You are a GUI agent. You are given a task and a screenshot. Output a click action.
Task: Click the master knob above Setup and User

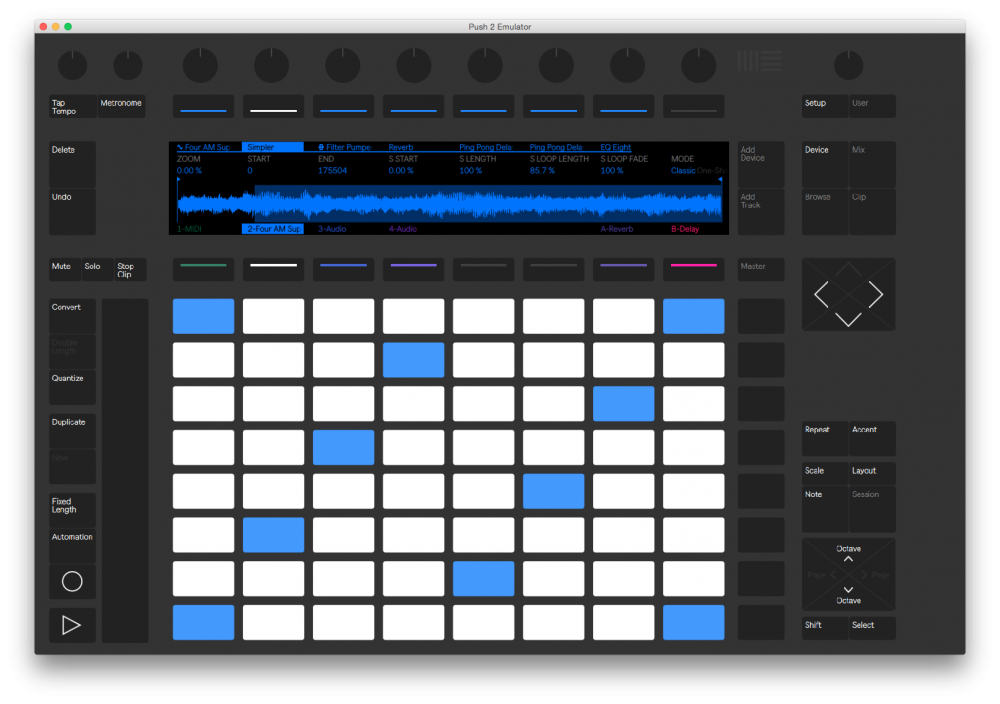pos(848,65)
